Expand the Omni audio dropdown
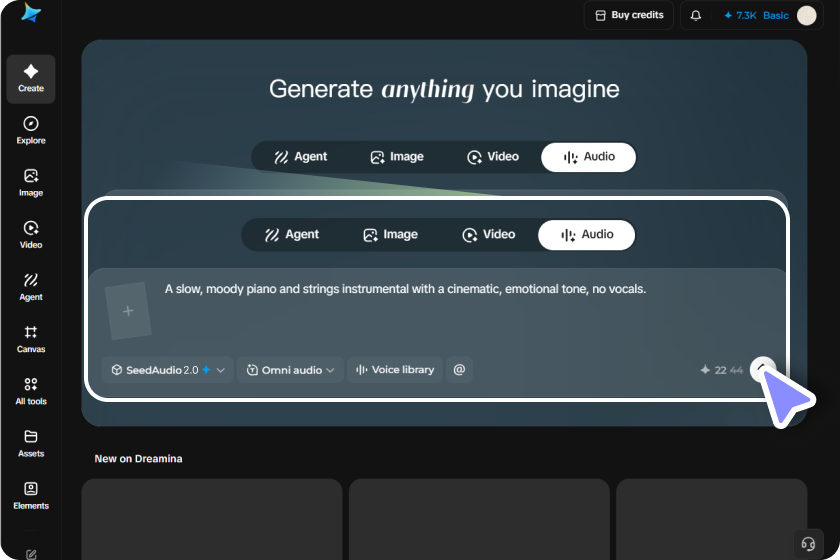Image resolution: width=840 pixels, height=560 pixels. (290, 370)
